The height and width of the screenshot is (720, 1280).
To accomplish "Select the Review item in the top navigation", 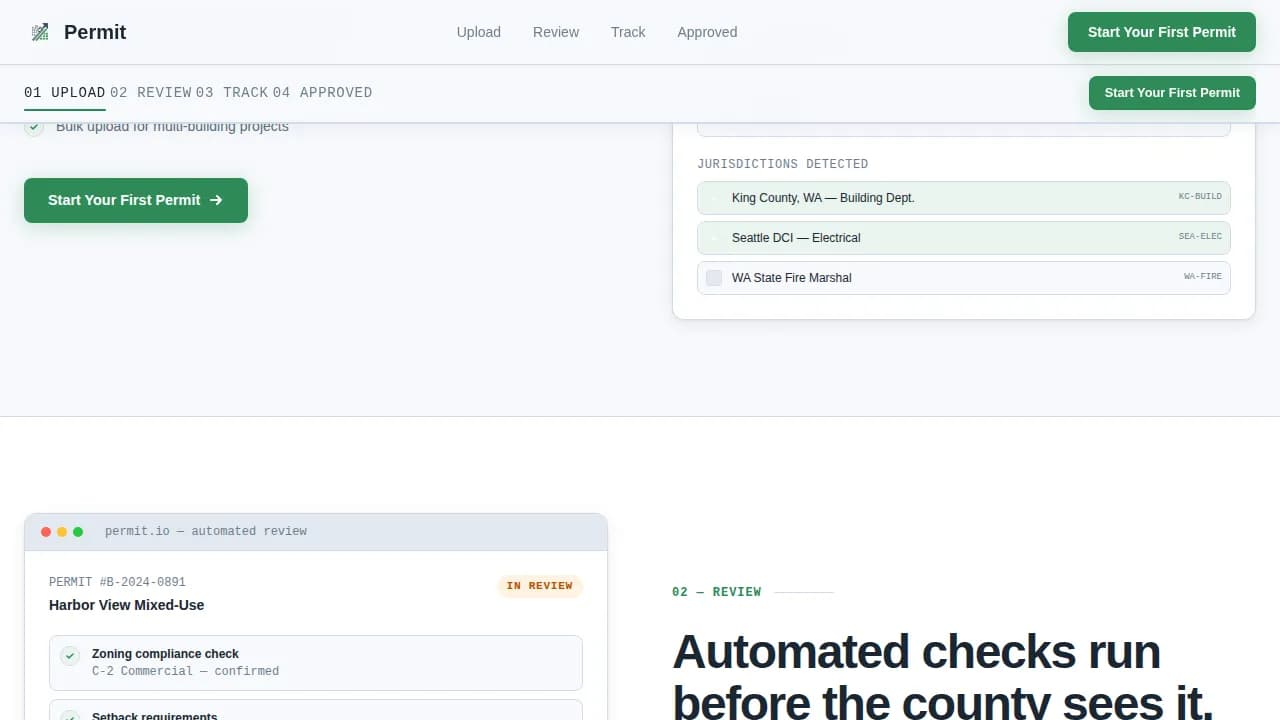I will coord(555,32).
